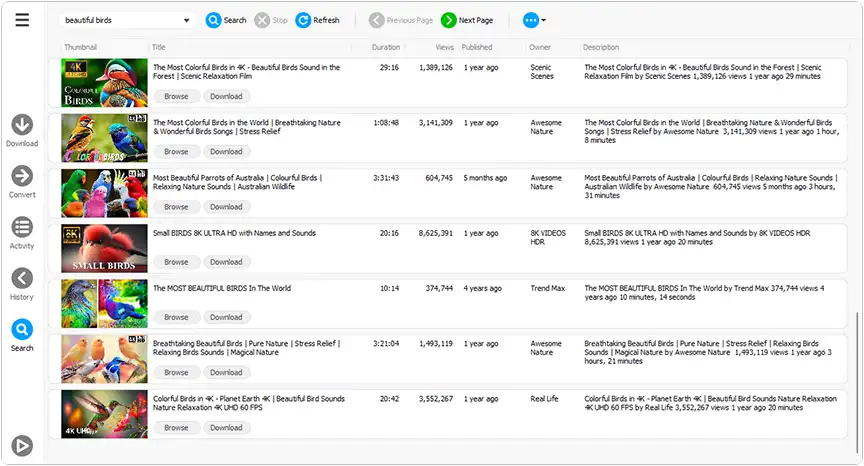Browse 'The MOST BEAUTIFUL BIRDS In The World'

coord(176,317)
